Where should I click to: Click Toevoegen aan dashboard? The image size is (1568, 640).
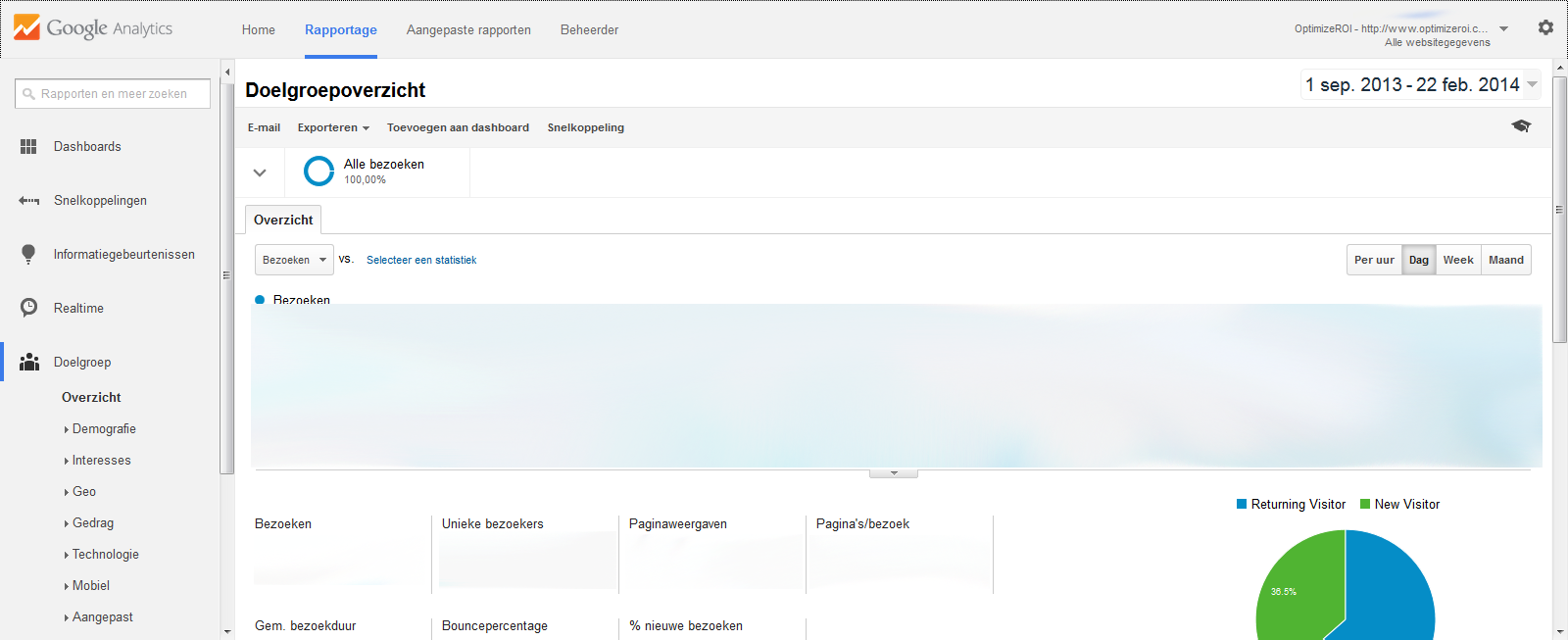458,127
